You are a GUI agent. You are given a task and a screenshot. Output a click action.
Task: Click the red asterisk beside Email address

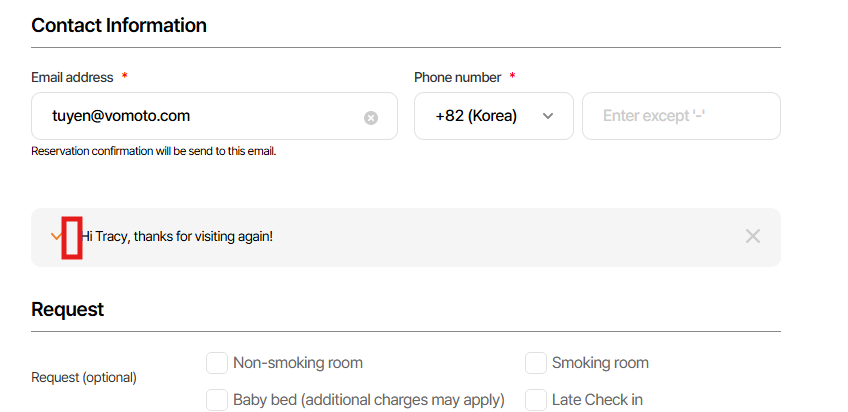[125, 77]
